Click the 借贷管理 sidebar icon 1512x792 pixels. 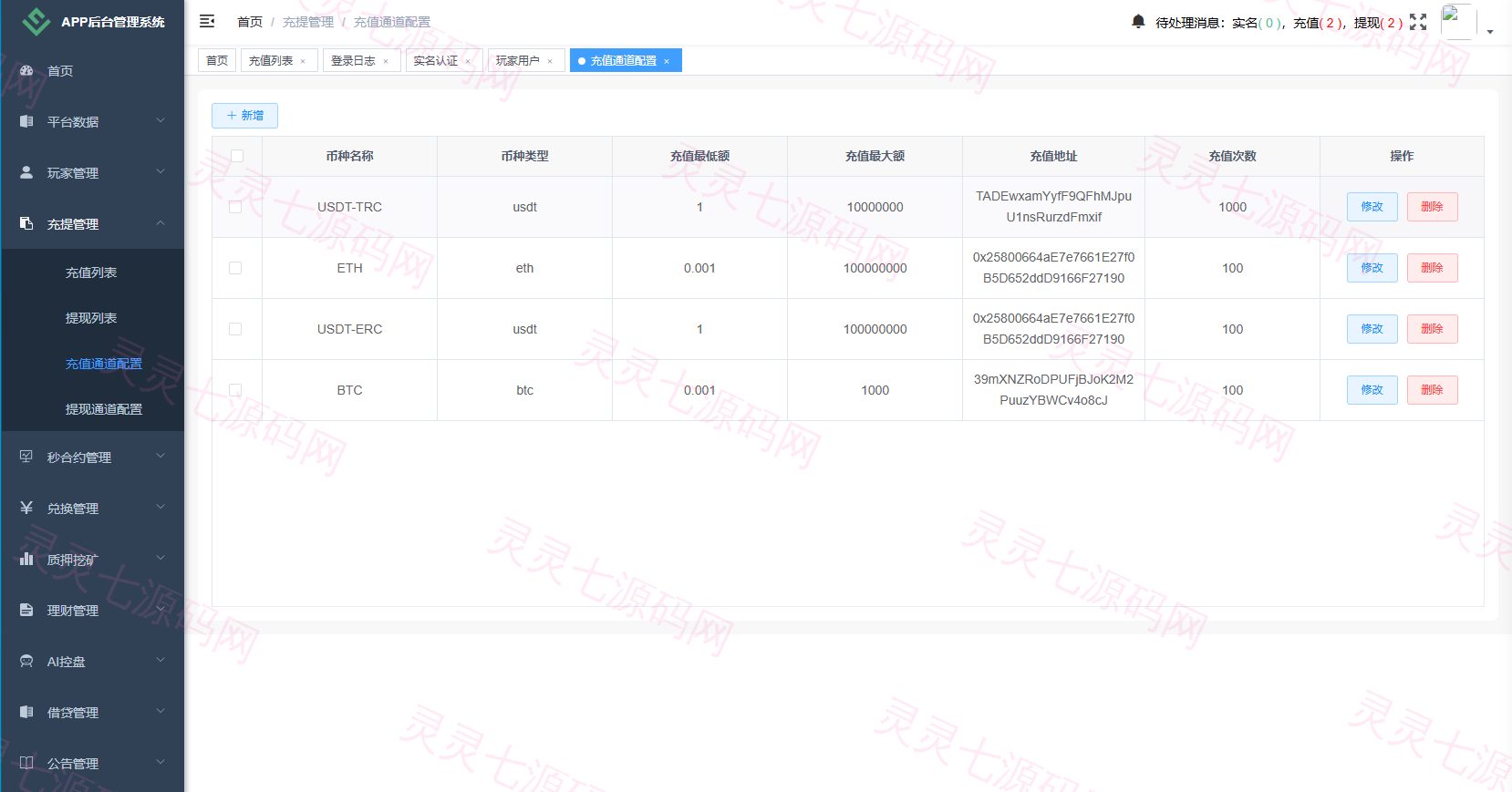(x=26, y=712)
